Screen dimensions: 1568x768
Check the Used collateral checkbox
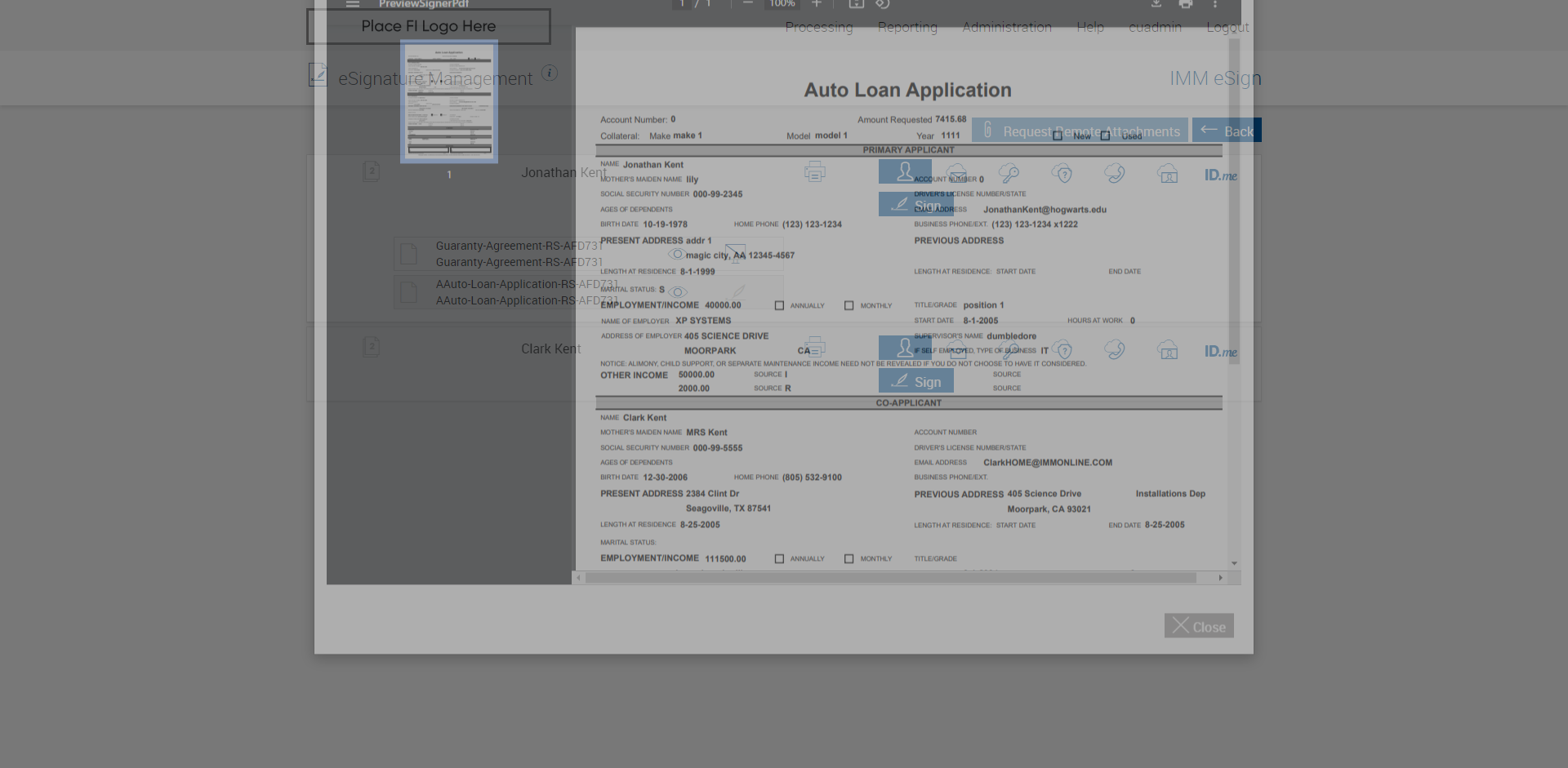coord(1105,136)
